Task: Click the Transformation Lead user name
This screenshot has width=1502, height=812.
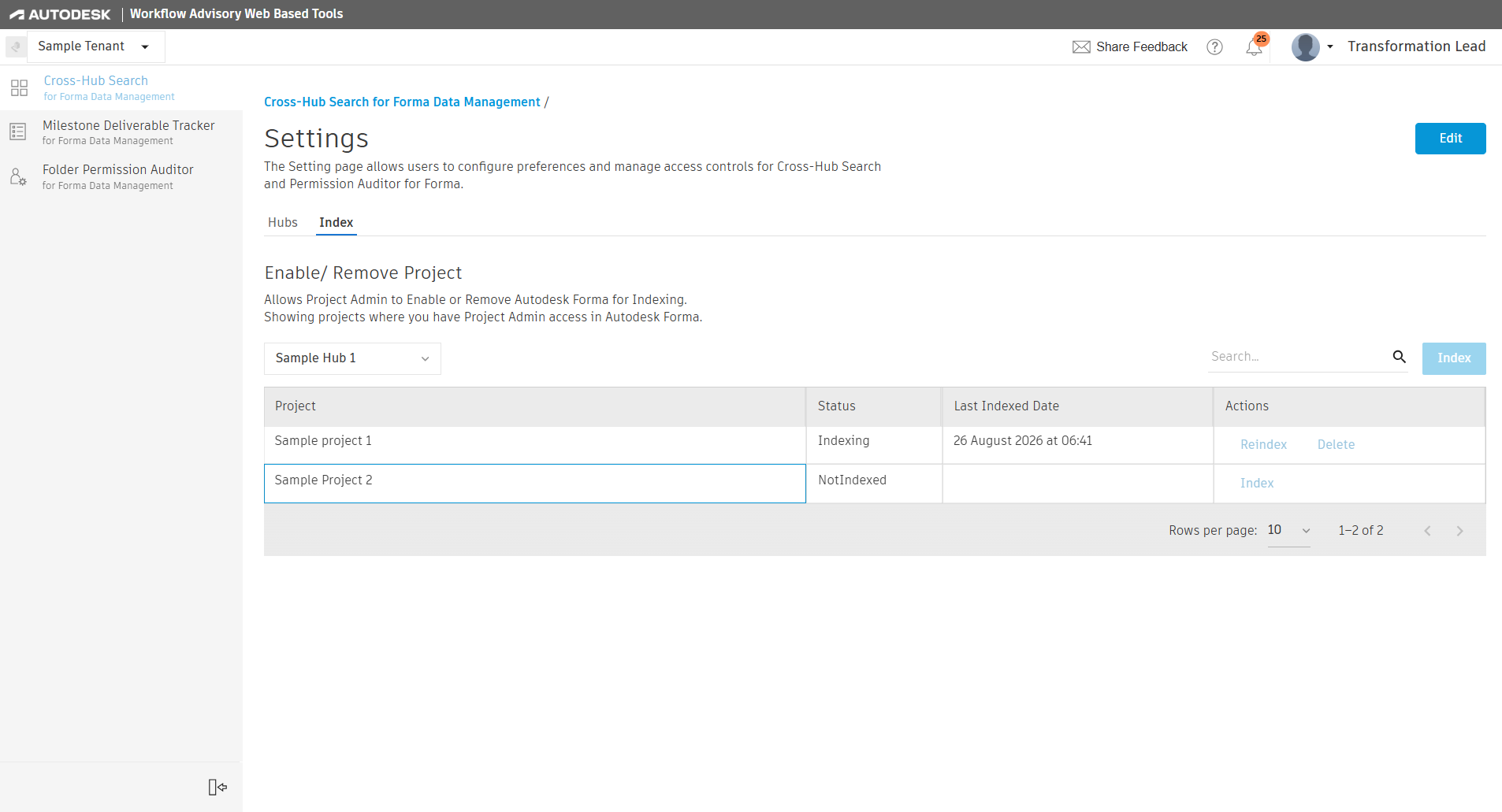Action: pyautogui.click(x=1416, y=46)
